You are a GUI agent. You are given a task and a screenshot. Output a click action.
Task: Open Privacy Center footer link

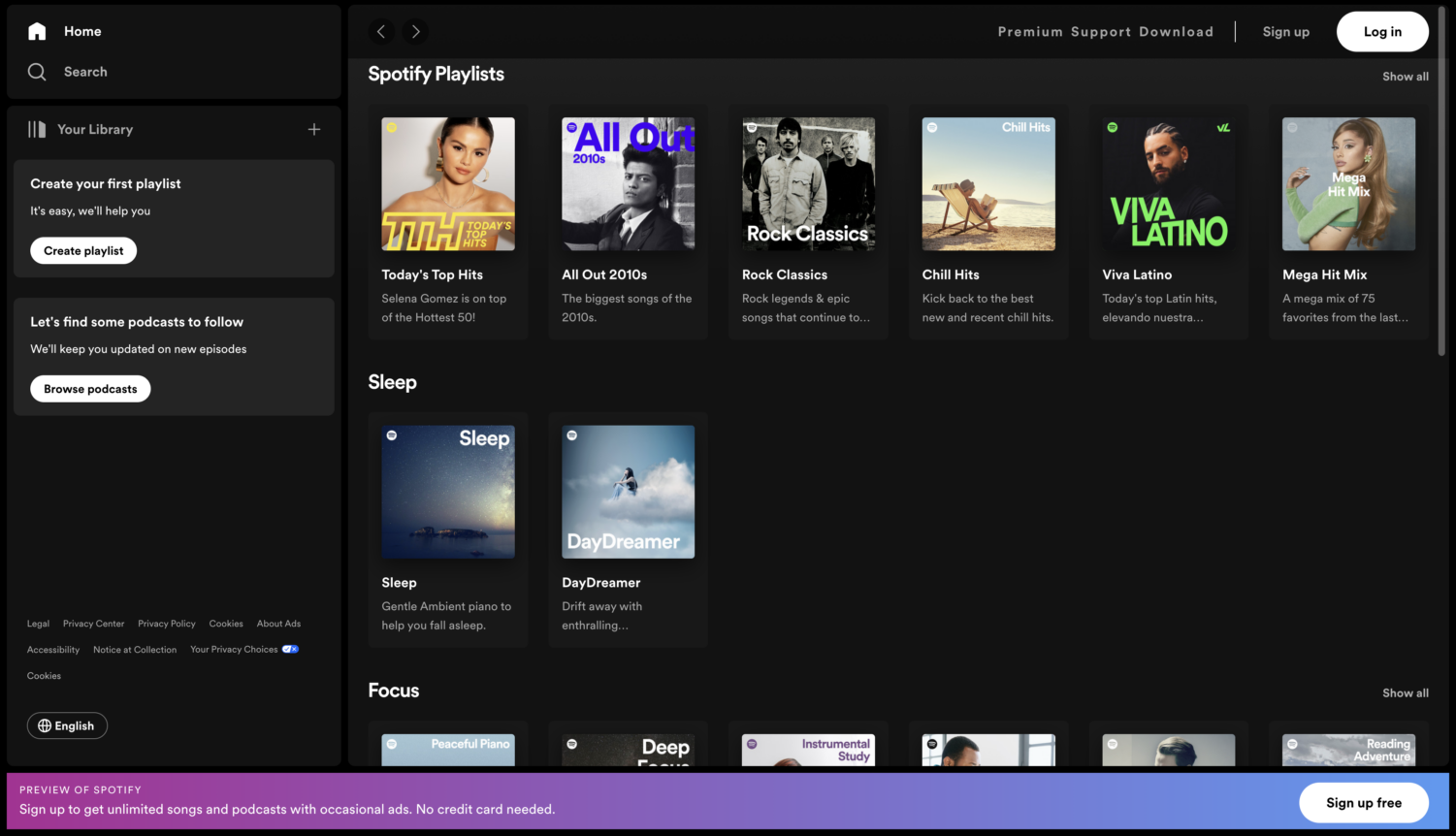point(93,624)
